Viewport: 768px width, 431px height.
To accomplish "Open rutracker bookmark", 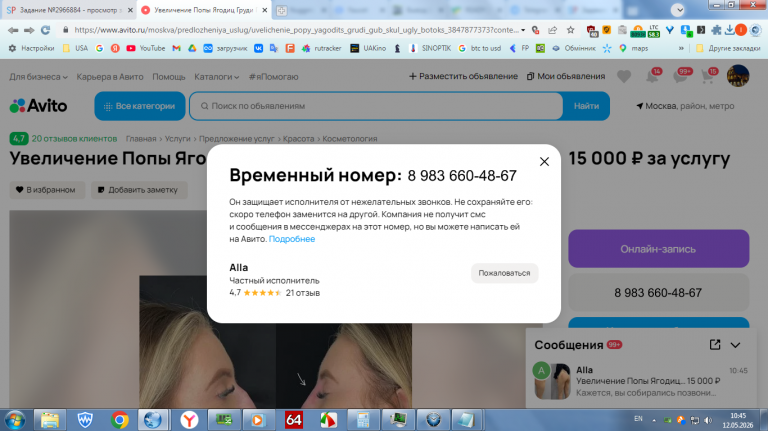I will tap(322, 48).
